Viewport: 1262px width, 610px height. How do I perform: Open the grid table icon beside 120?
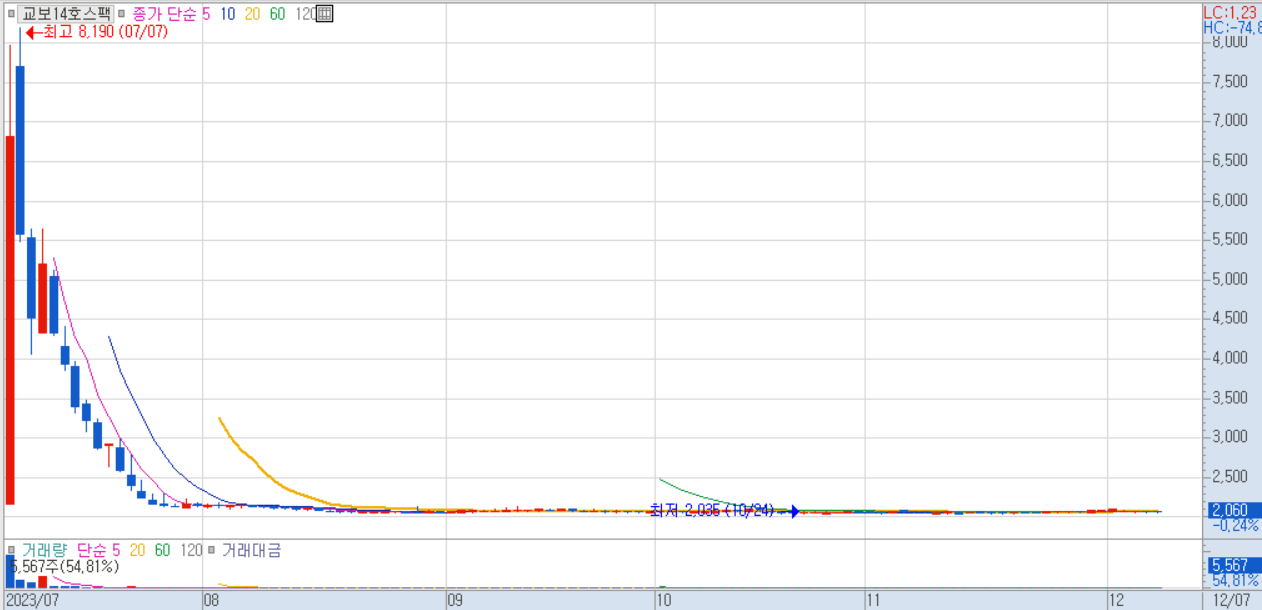[x=324, y=14]
